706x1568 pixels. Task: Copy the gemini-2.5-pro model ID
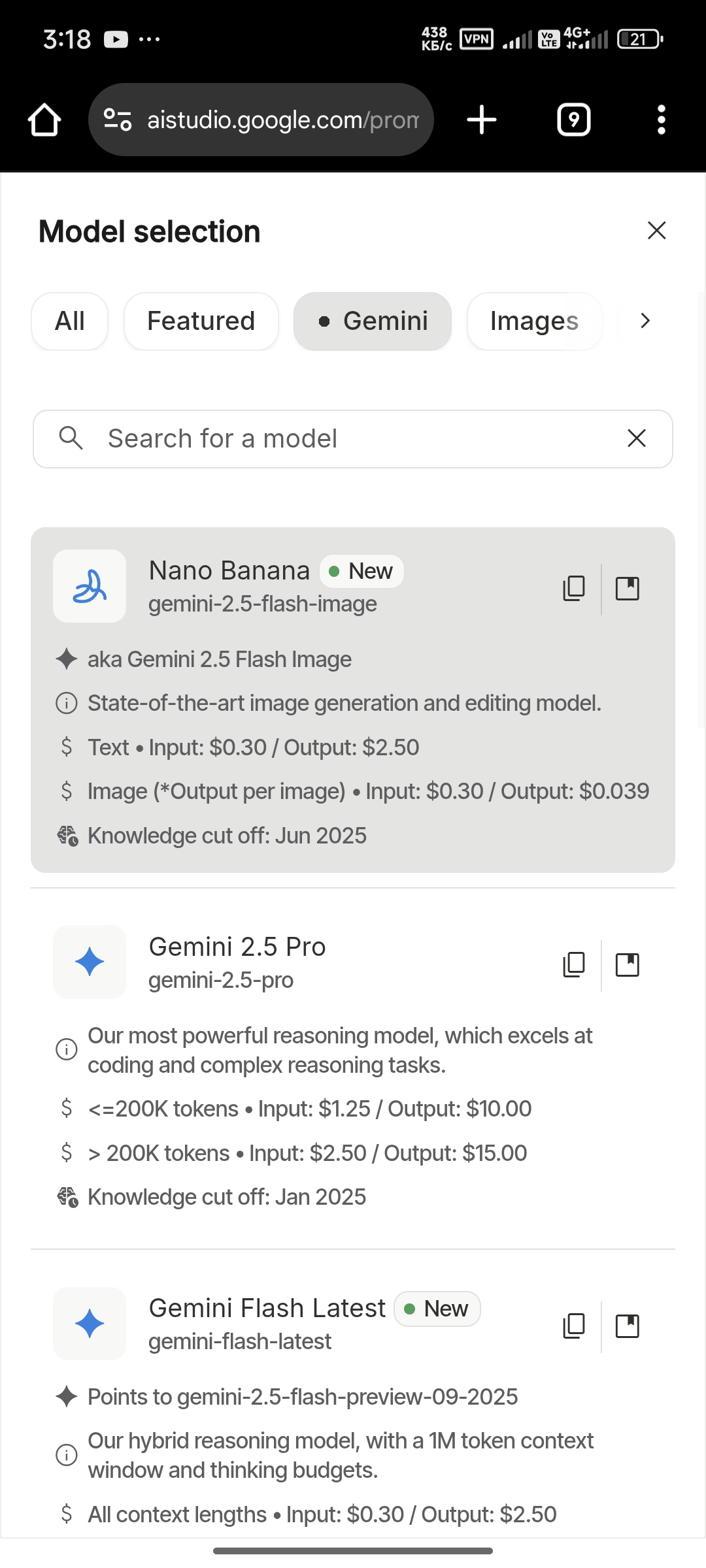pyautogui.click(x=573, y=964)
